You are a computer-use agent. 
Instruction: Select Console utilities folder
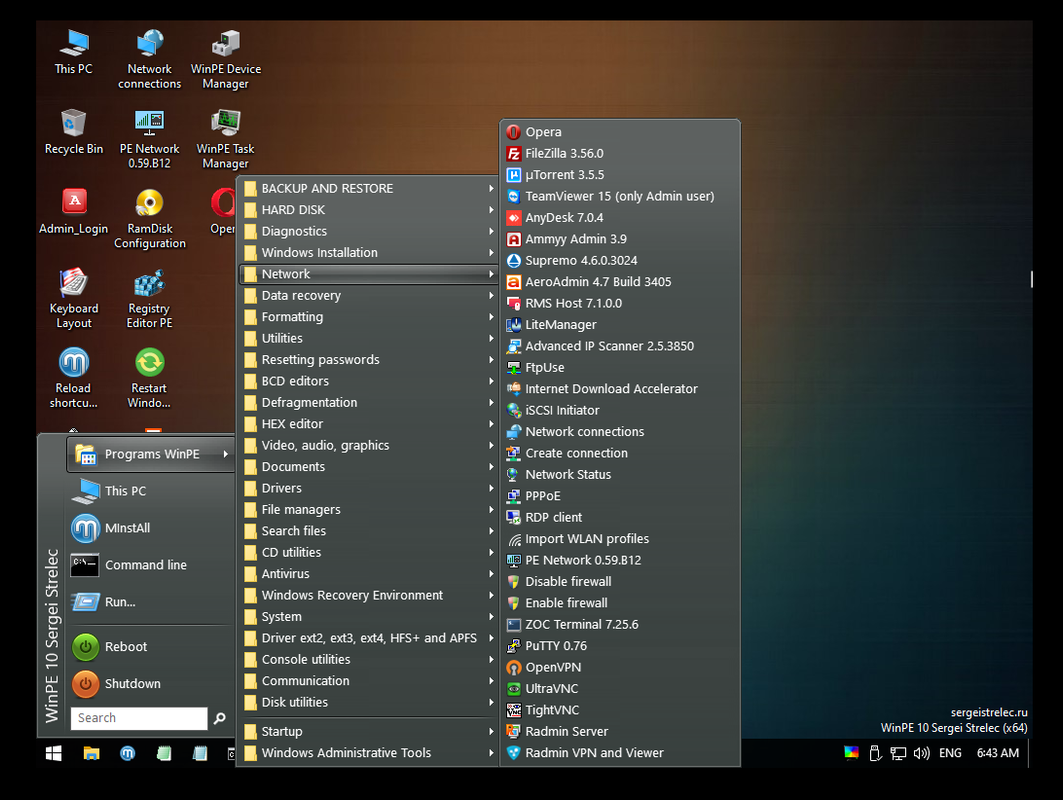click(368, 660)
